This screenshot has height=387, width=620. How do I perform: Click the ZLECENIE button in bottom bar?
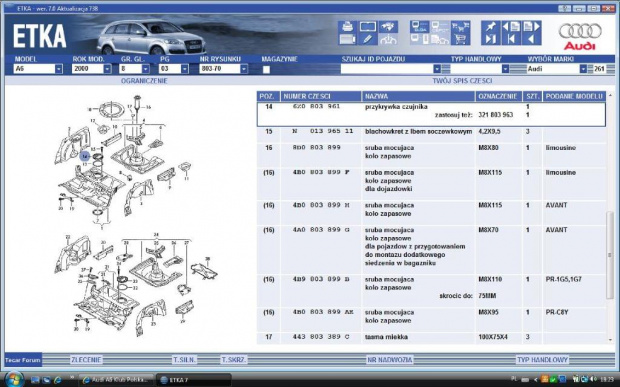tap(86, 360)
